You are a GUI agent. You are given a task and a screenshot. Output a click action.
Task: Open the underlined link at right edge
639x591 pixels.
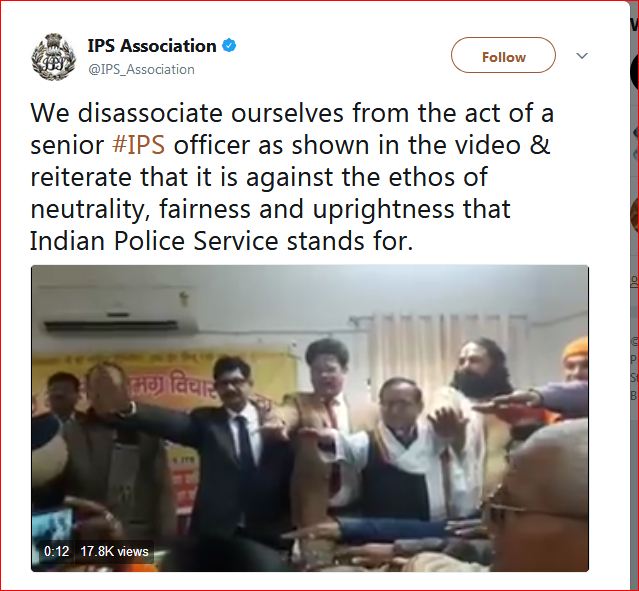point(635,280)
